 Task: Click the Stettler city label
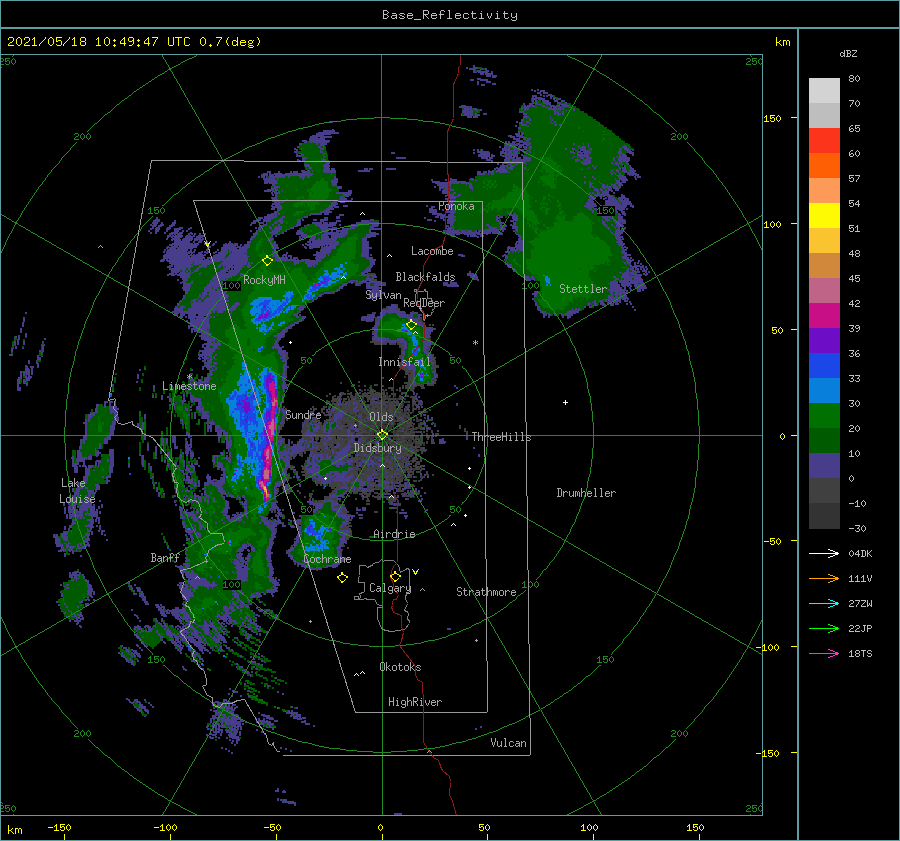(583, 289)
